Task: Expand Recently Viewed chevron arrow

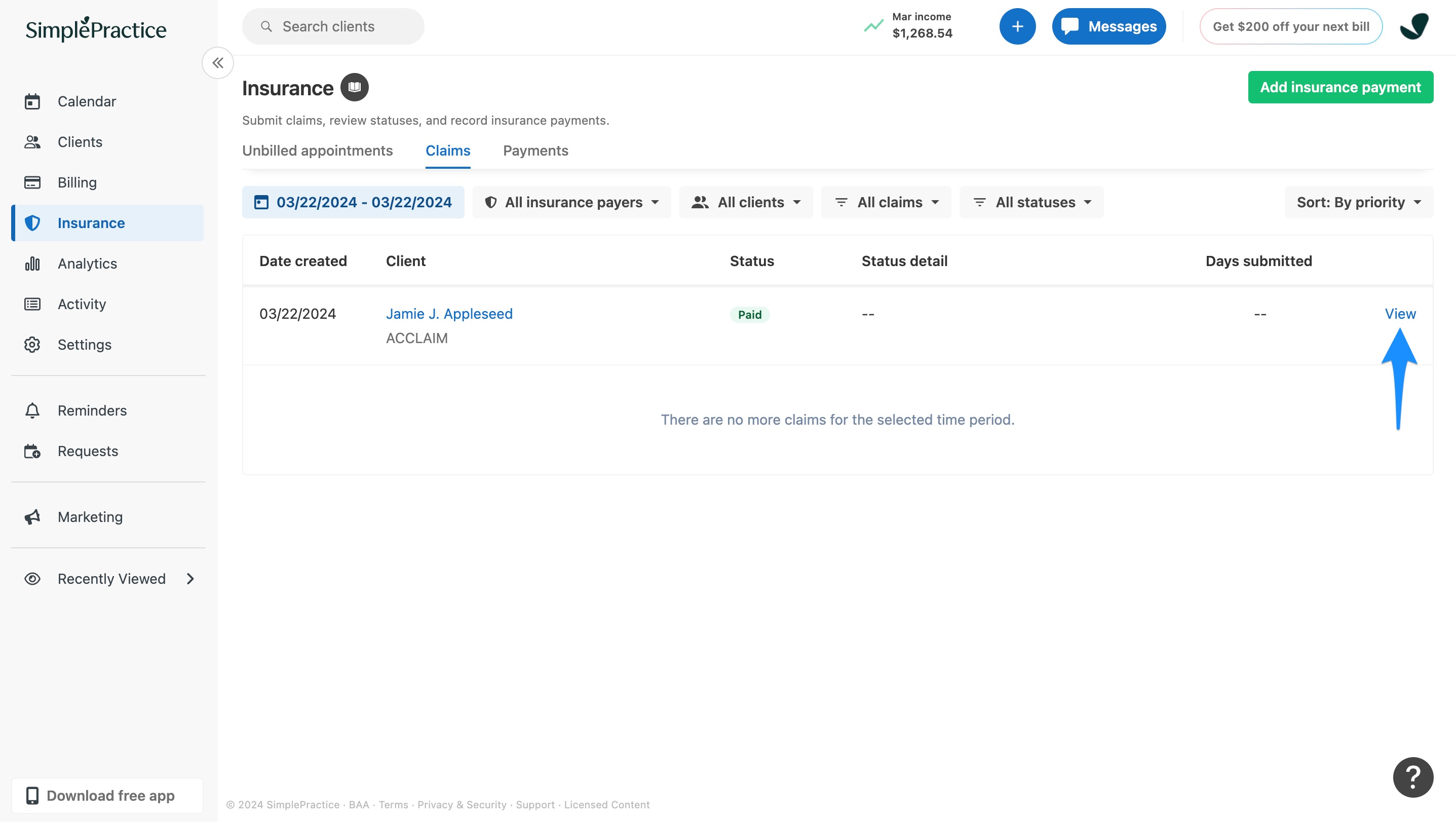Action: [x=190, y=579]
